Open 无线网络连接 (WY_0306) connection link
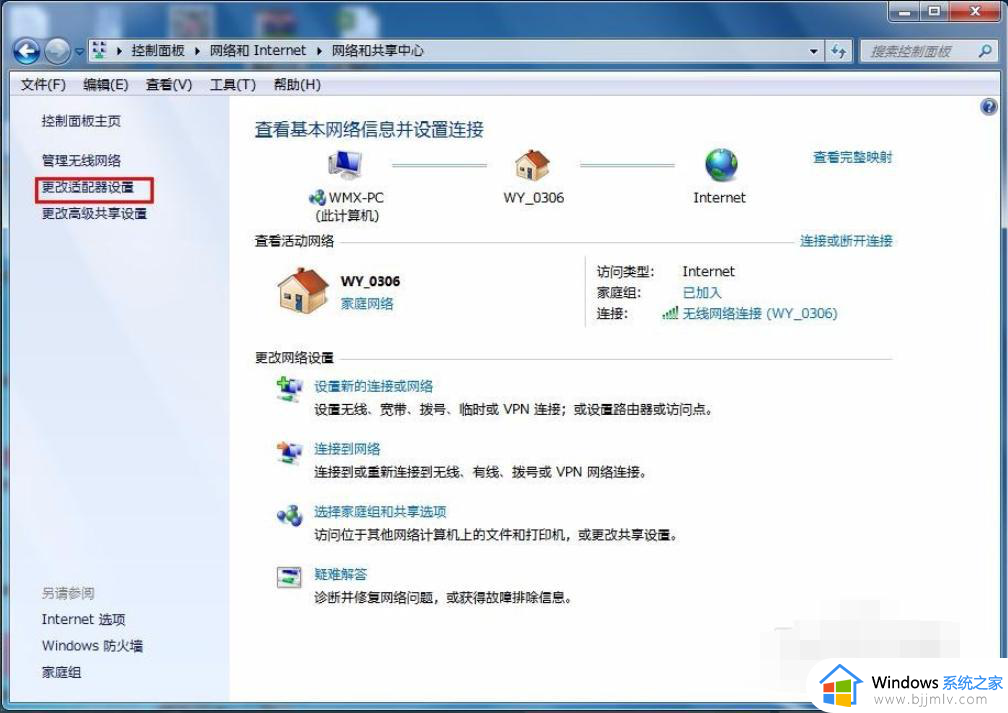1008x713 pixels. tap(760, 313)
